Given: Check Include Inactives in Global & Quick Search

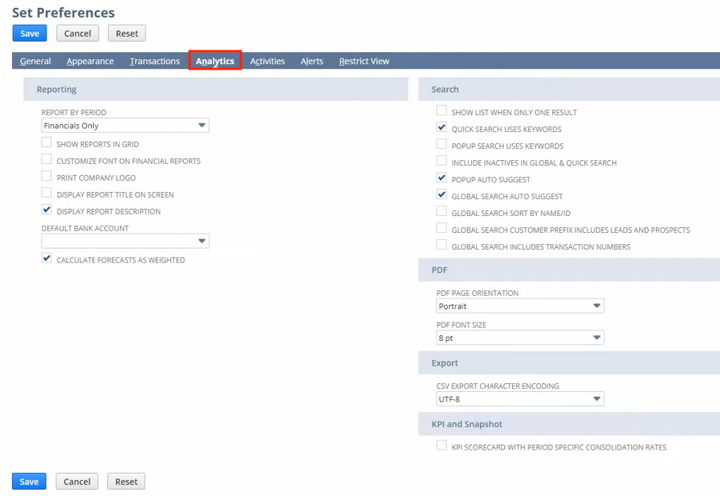Looking at the screenshot, I should coord(441,161).
